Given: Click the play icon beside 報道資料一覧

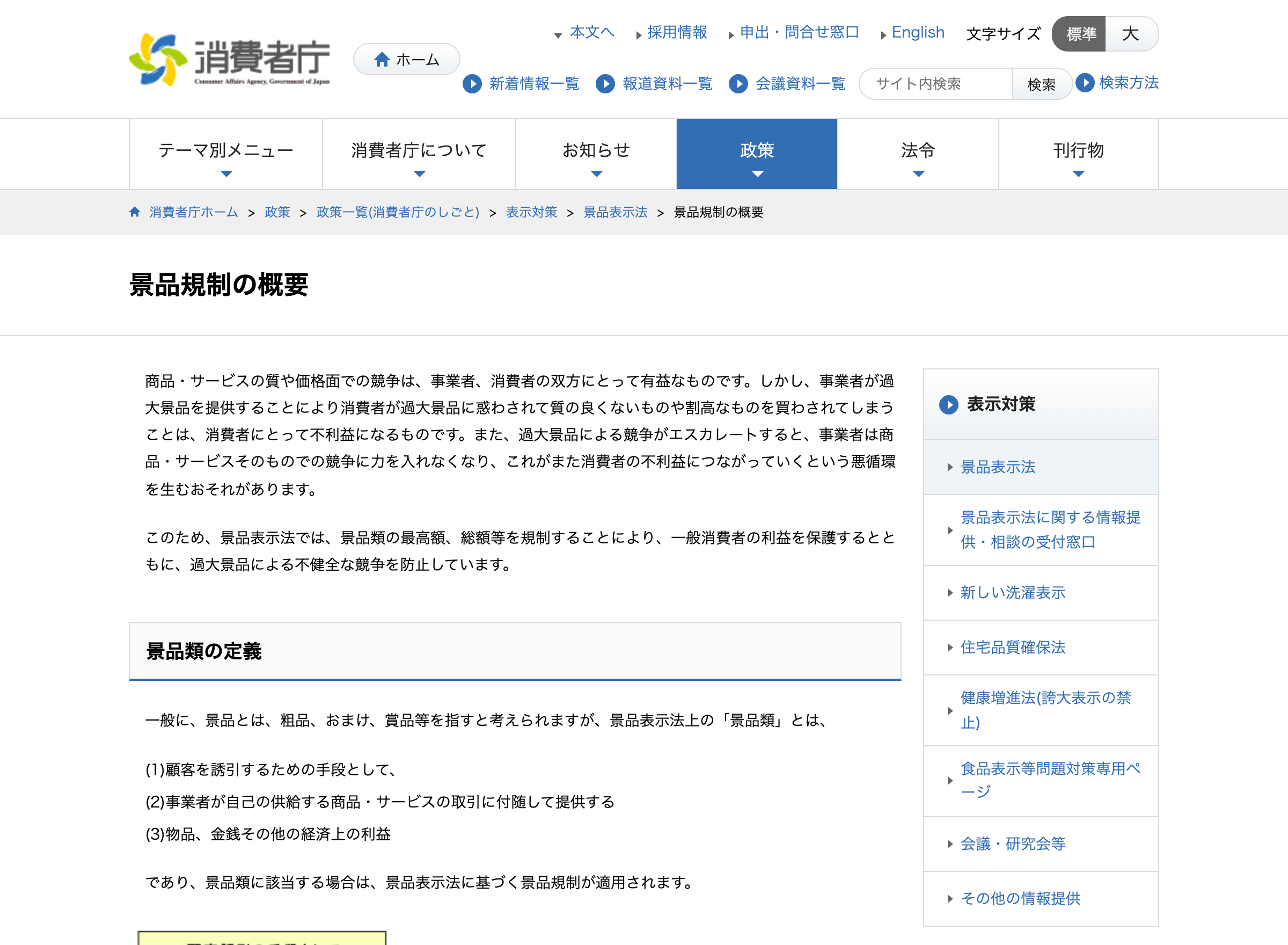Looking at the screenshot, I should [605, 84].
